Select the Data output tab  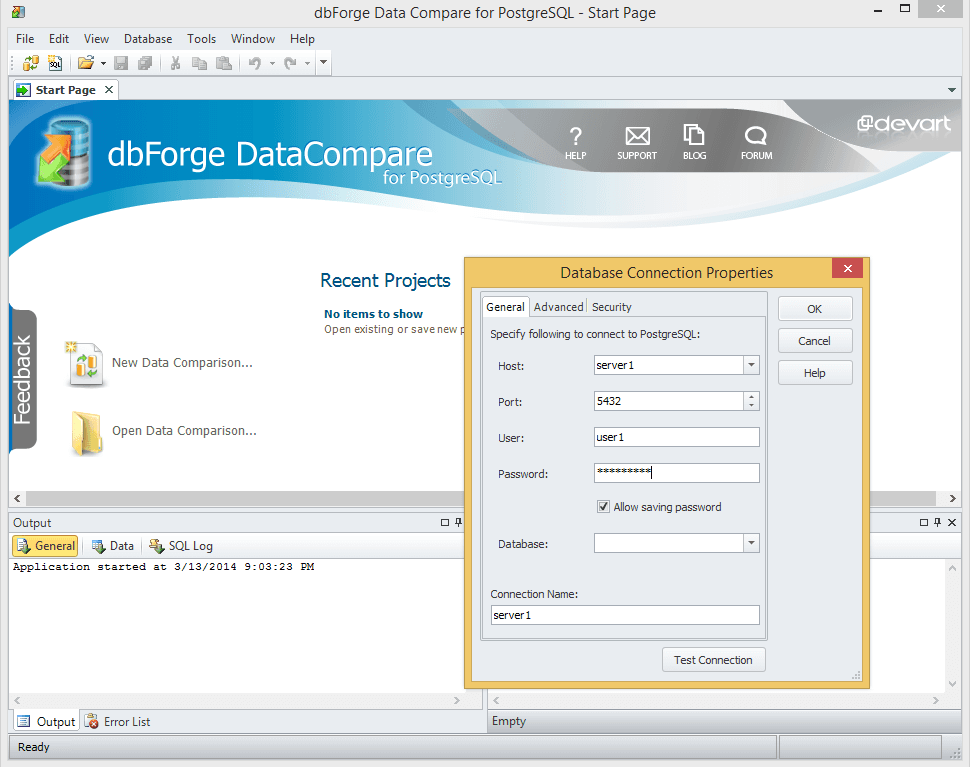pyautogui.click(x=113, y=546)
